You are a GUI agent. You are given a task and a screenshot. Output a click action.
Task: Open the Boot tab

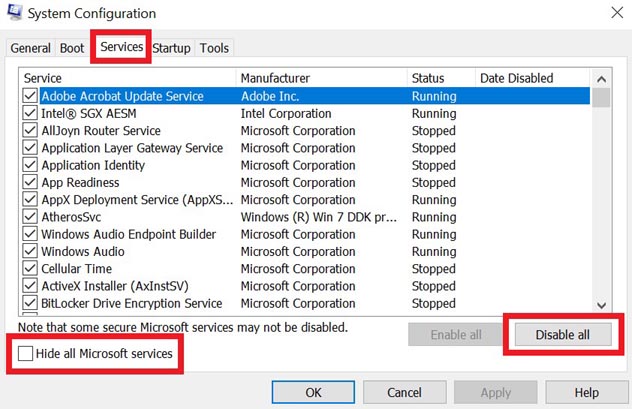[72, 48]
